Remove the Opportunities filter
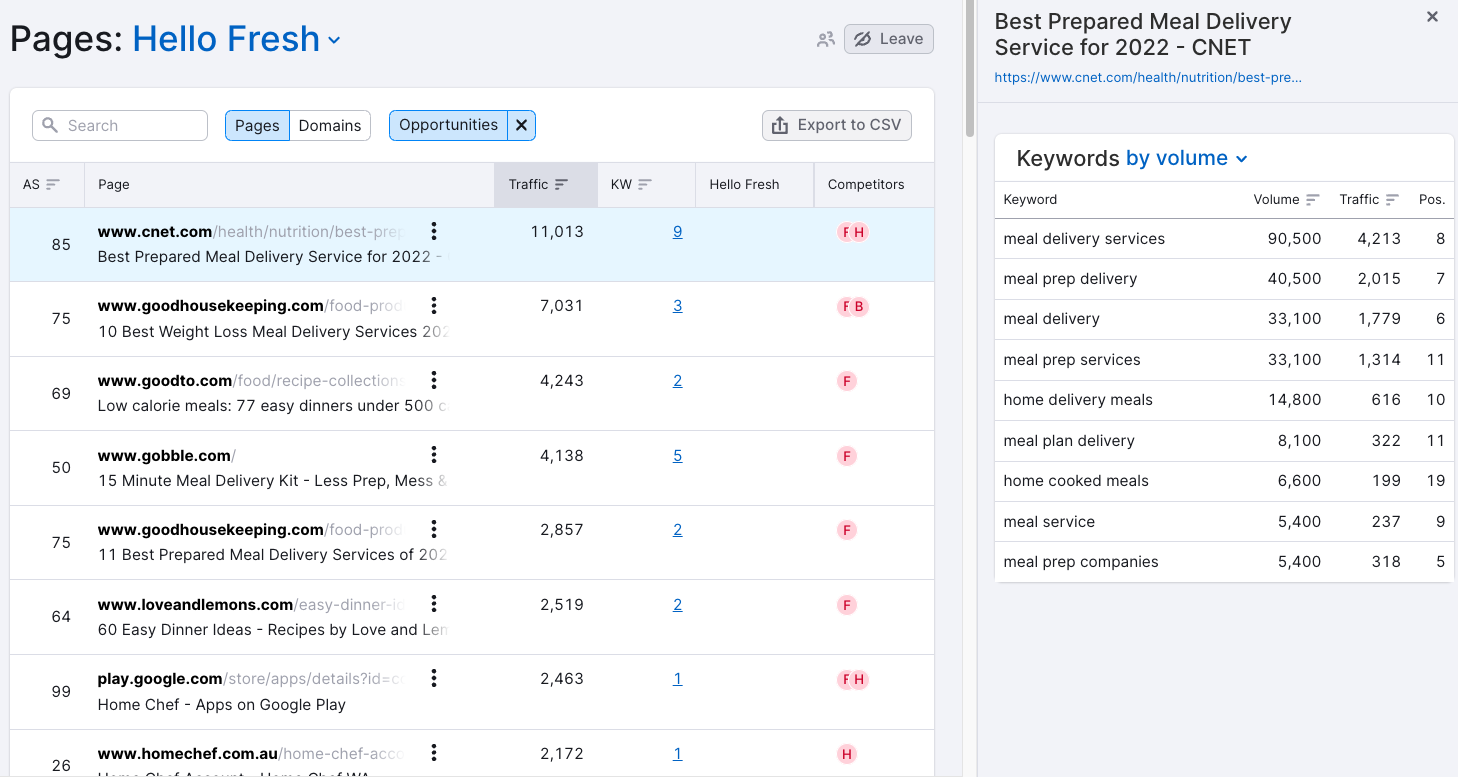Viewport: 1458px width, 777px height. pos(521,125)
